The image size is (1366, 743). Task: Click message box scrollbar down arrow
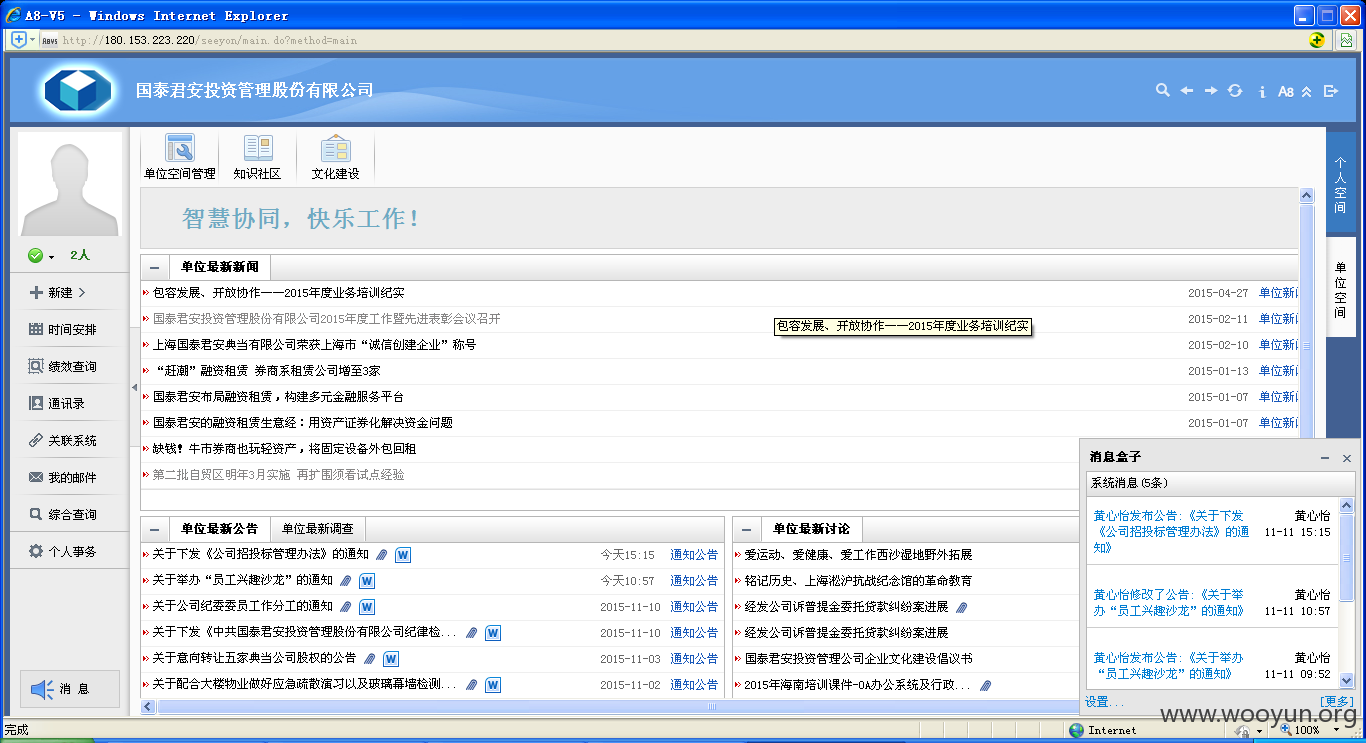[x=1346, y=680]
